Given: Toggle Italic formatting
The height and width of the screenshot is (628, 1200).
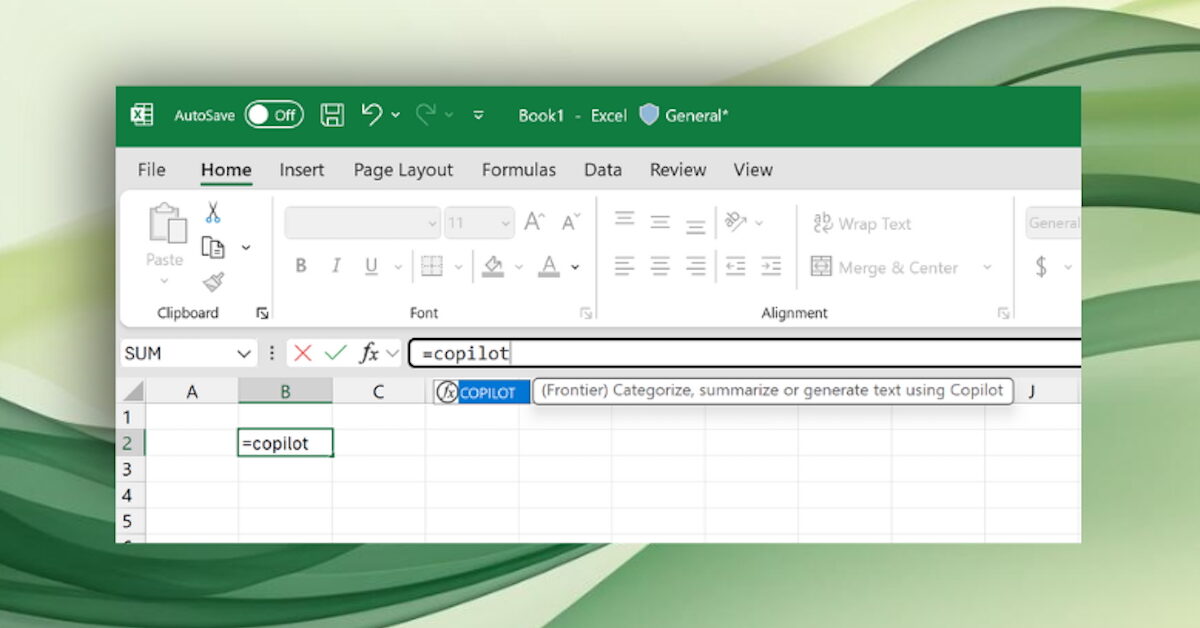Looking at the screenshot, I should tap(336, 266).
